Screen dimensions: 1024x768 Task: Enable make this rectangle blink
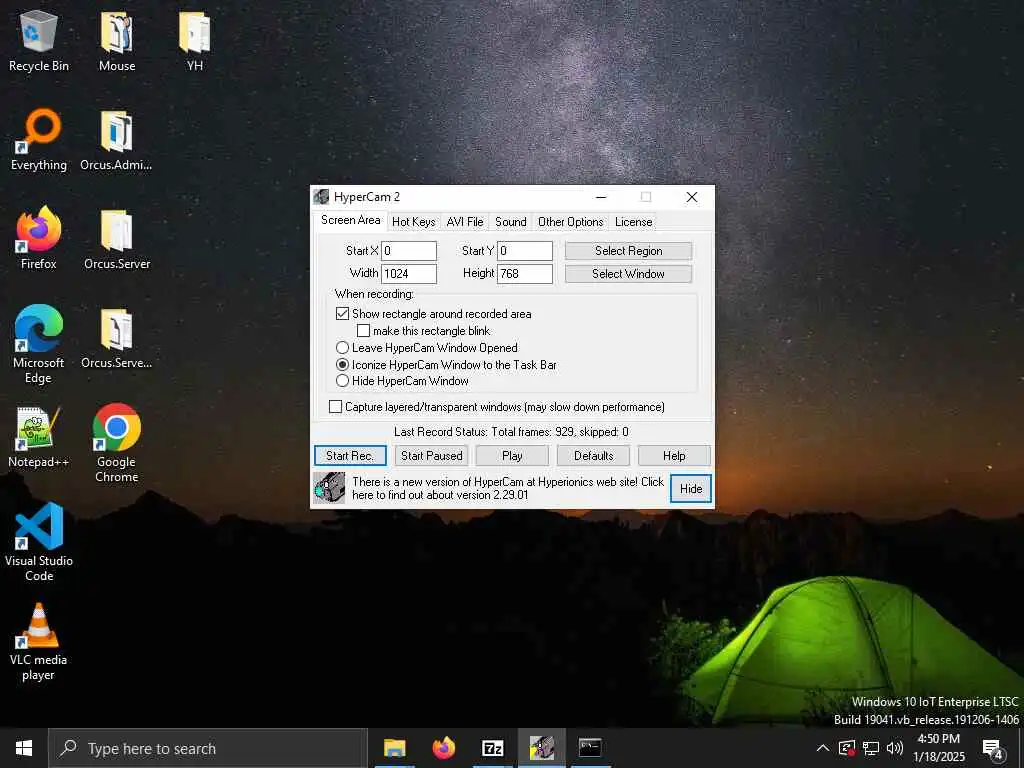[363, 330]
